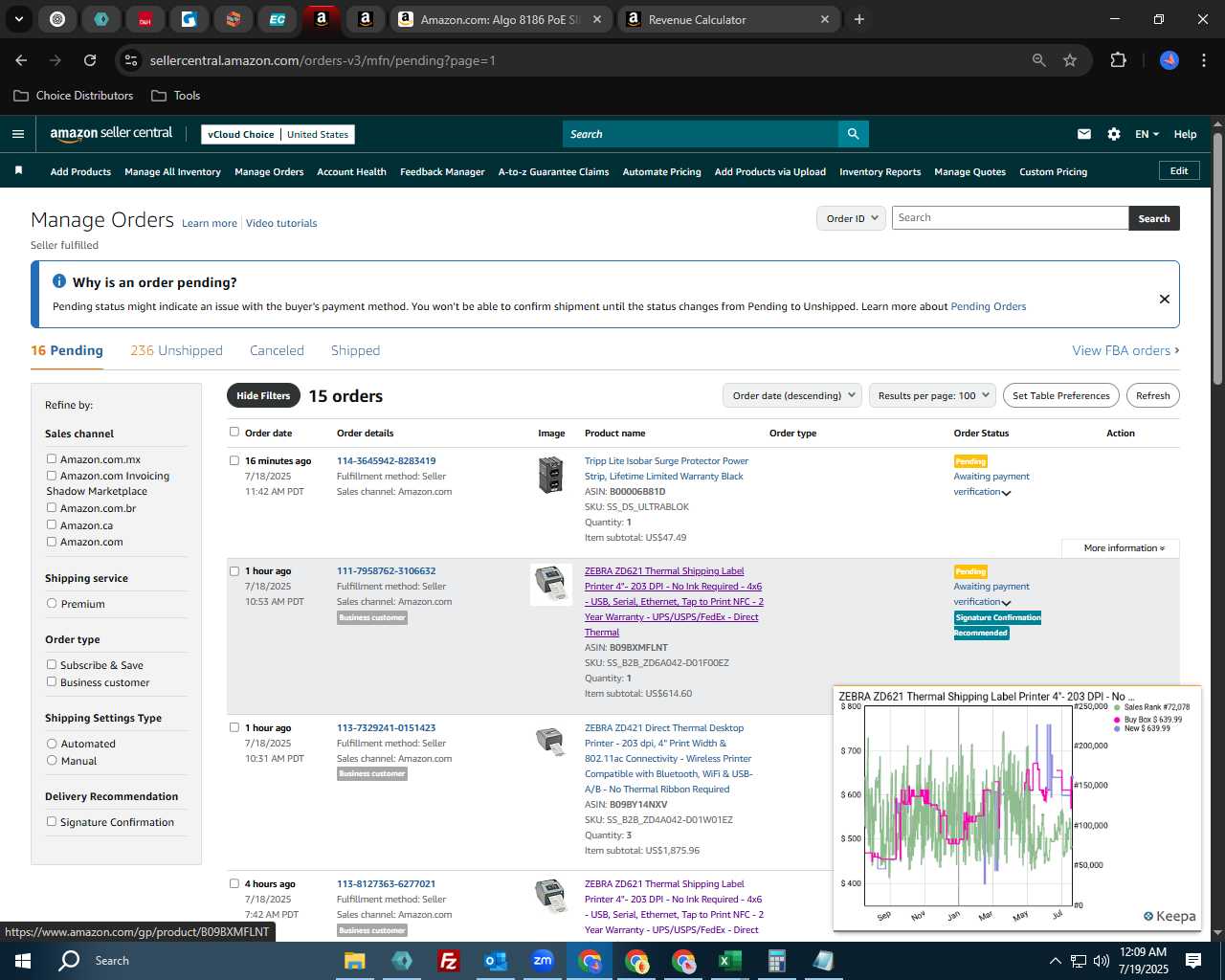The width and height of the screenshot is (1225, 980).
Task: Open the Order ID search type dropdown
Action: click(x=851, y=218)
